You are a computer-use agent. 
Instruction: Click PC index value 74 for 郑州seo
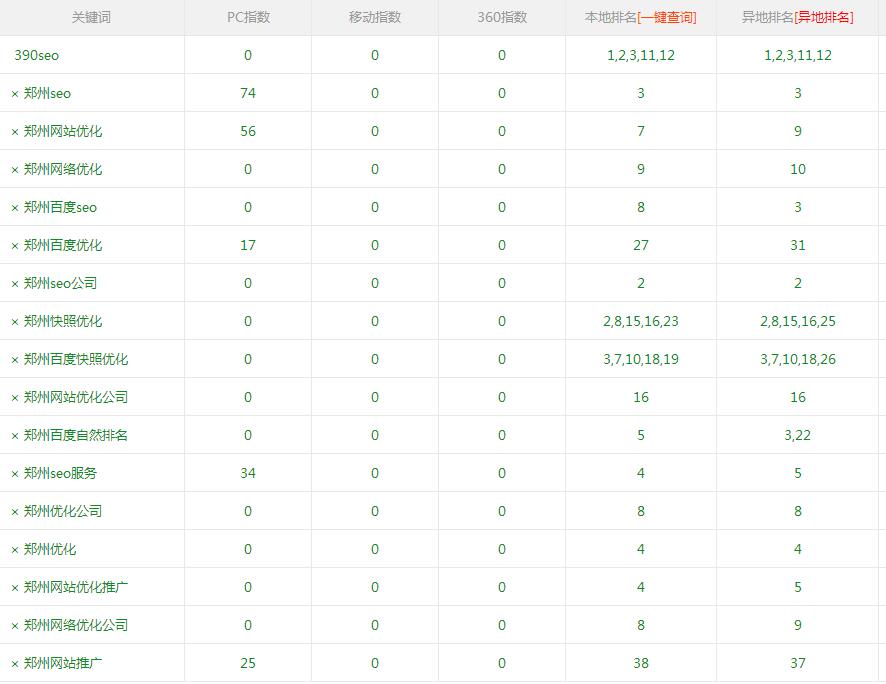pos(248,94)
